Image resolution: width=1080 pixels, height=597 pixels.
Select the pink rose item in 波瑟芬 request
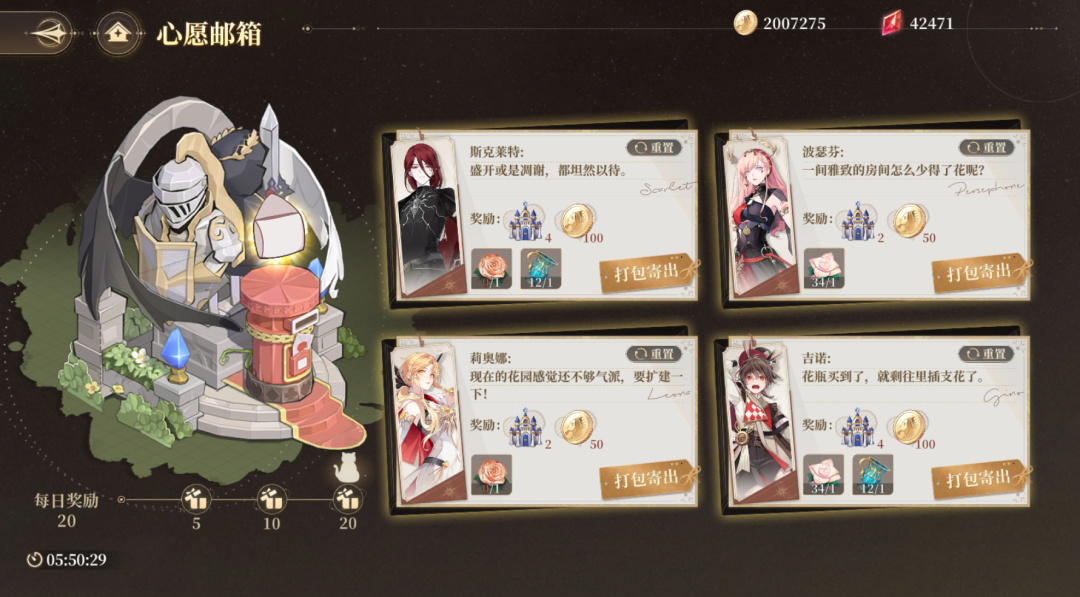[824, 269]
